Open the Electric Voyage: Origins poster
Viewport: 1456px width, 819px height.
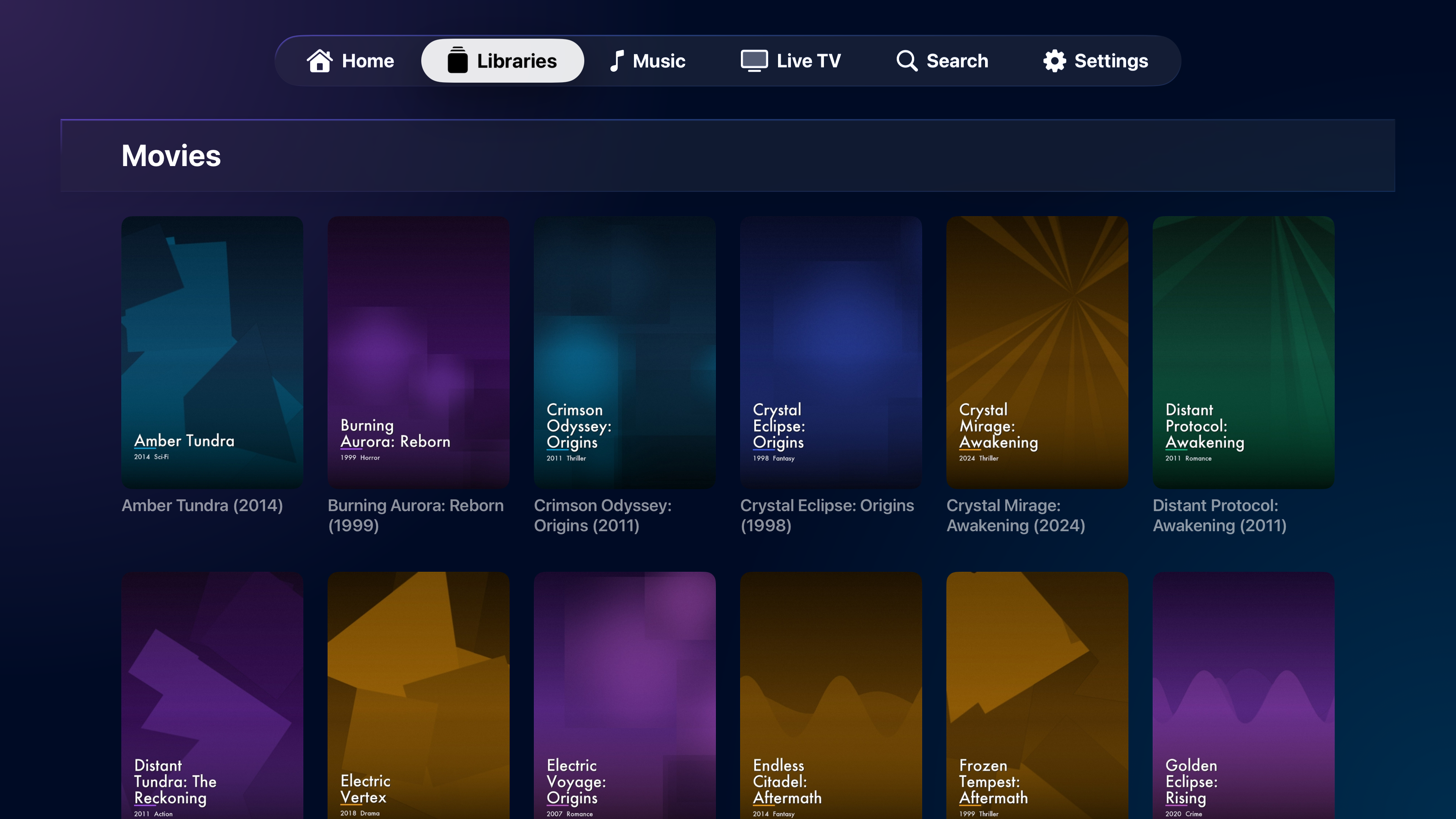pos(624,695)
